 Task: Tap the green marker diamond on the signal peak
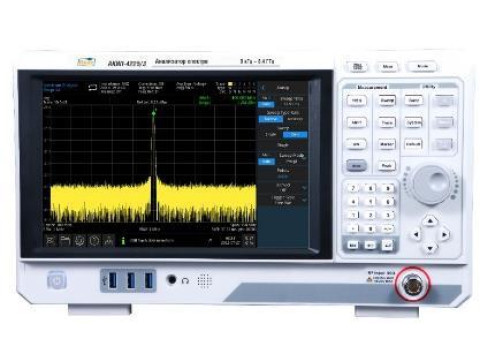154,114
